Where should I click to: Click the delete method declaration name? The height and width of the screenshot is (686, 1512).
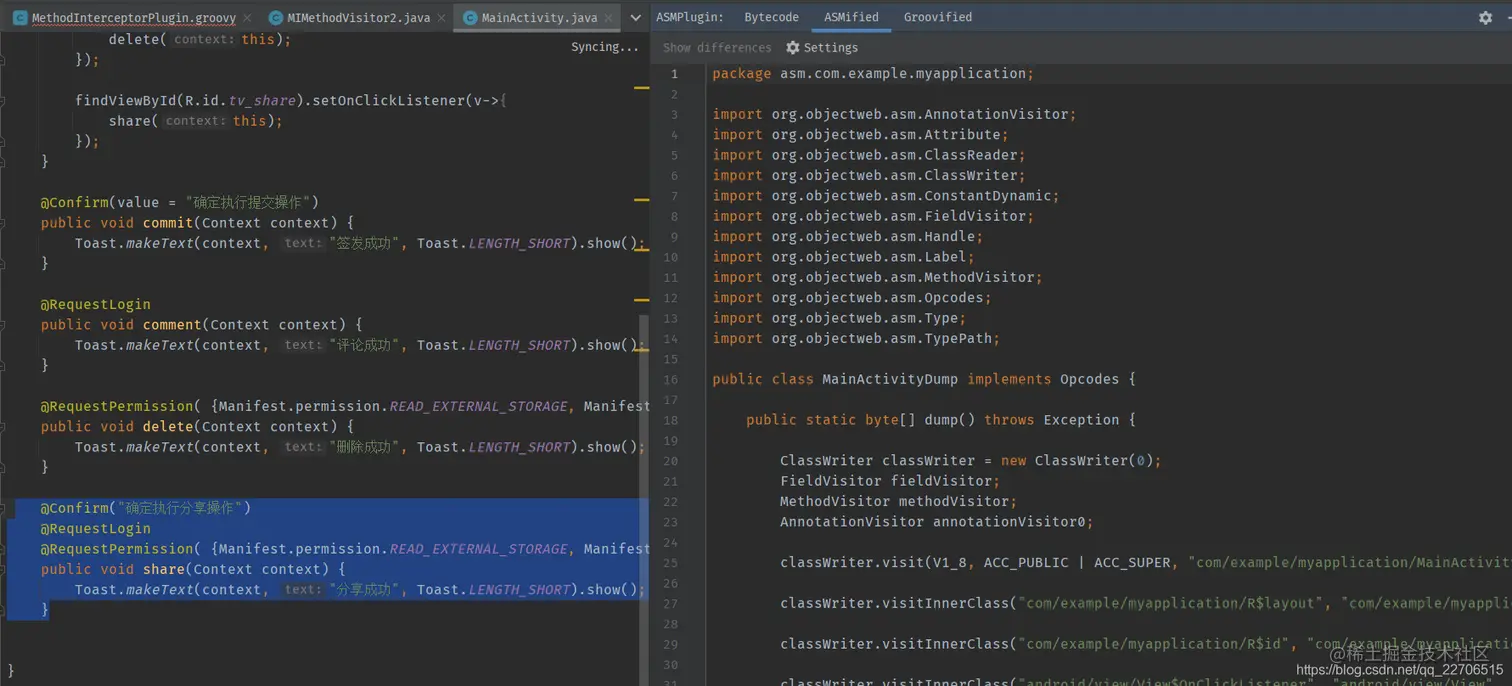click(x=168, y=427)
